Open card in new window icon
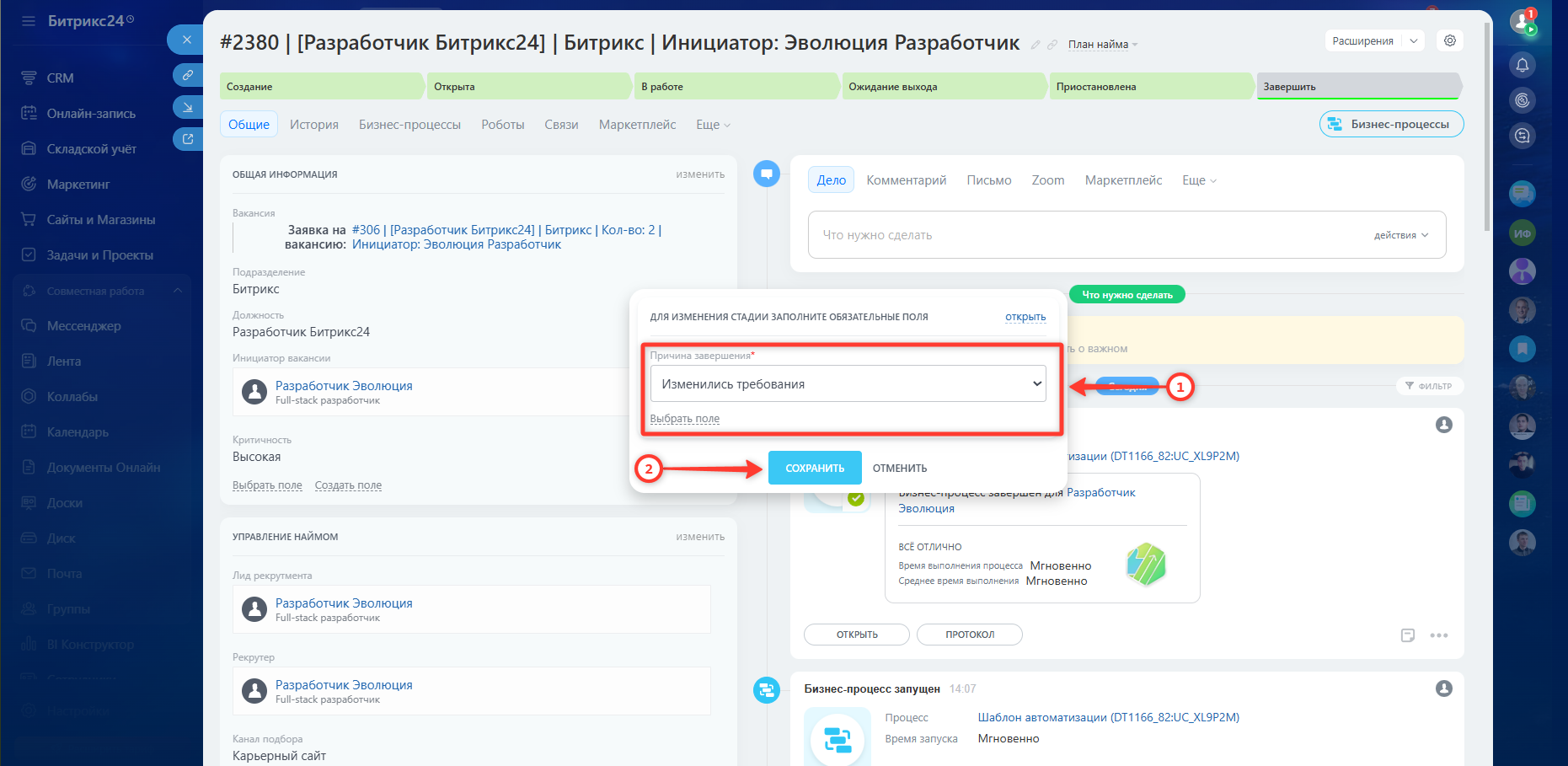The image size is (1568, 766). point(187,139)
